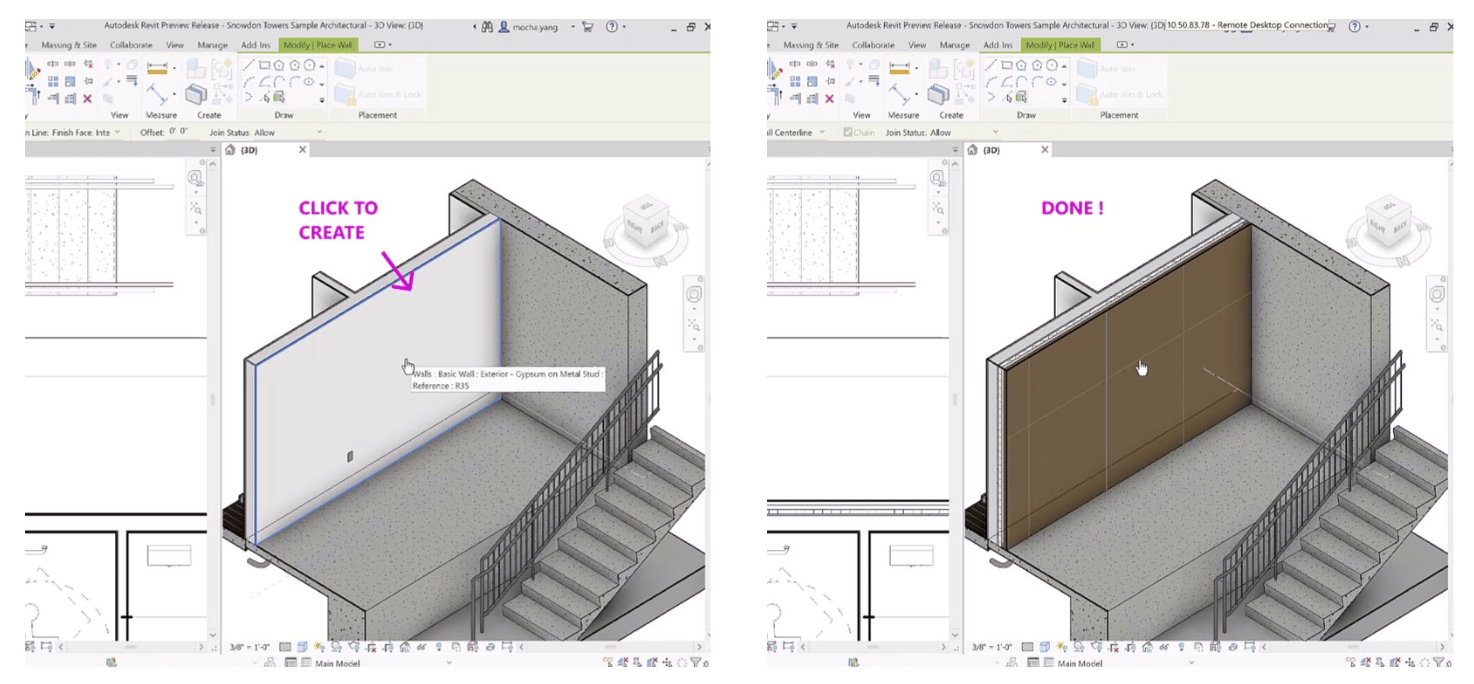Screen dimensions: 1474x684
Task: Open the 'Centerline' location line dropdown in right window
Action: click(796, 132)
